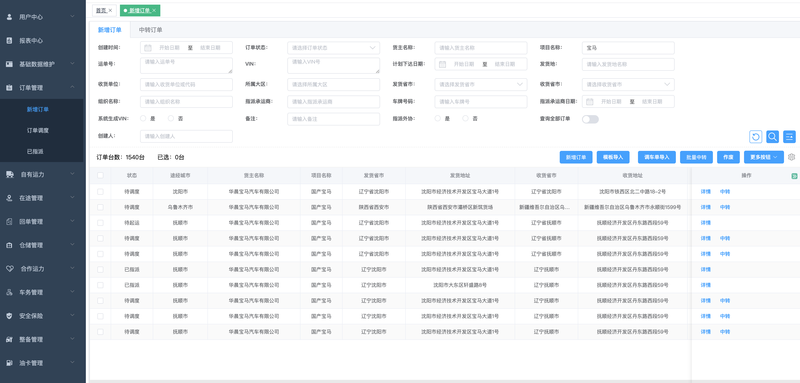Screen dimensions: 800x383
Task: Expand the 仓储管理 sidebar menu
Action: pyautogui.click(x=72, y=245)
